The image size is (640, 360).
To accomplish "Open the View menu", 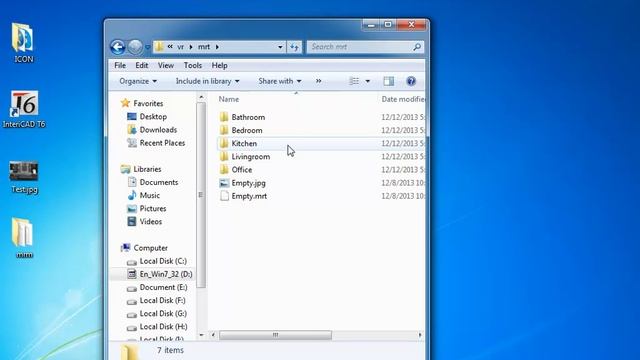I will tap(166, 65).
